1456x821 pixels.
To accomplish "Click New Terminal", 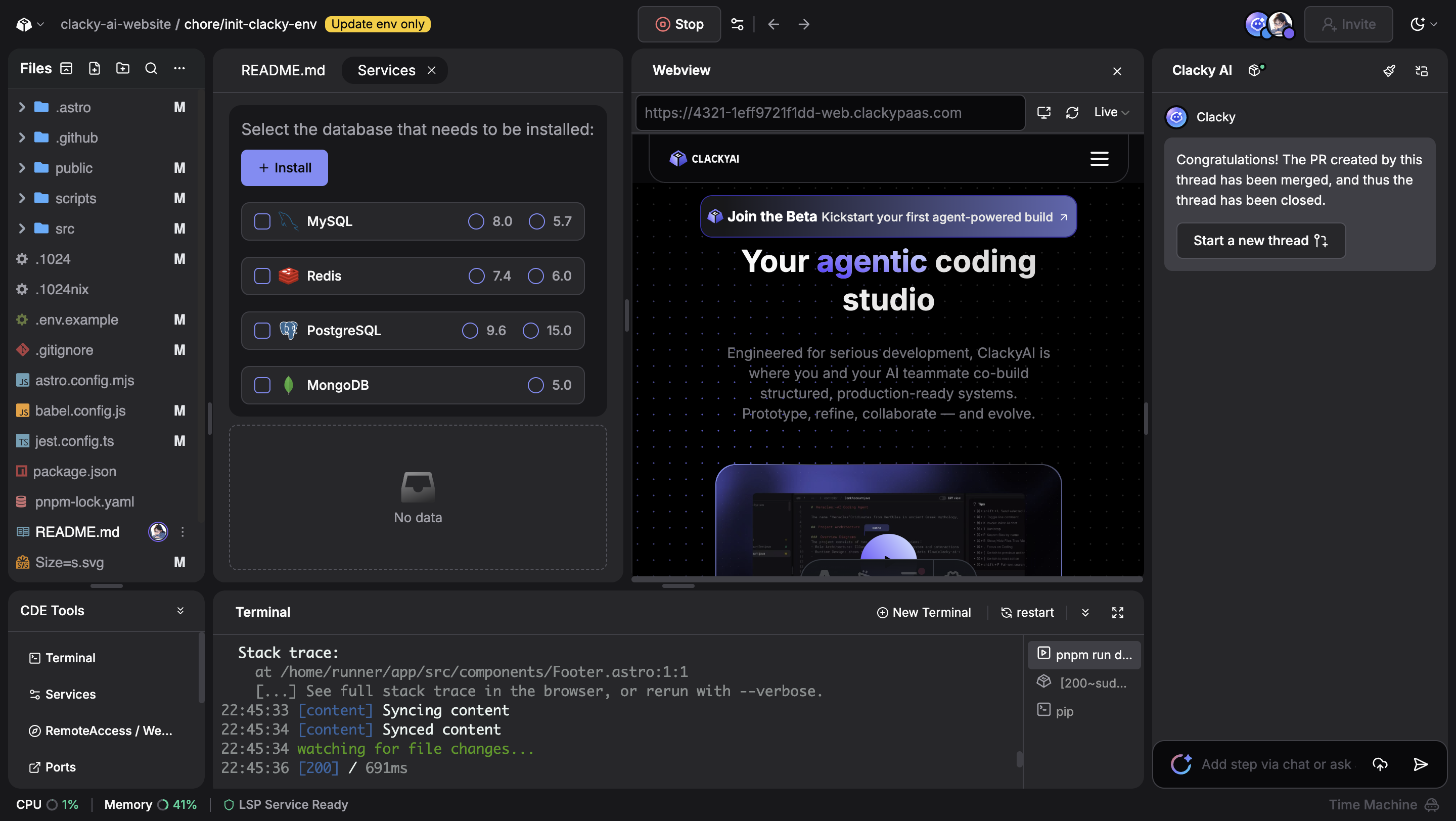I will (924, 613).
